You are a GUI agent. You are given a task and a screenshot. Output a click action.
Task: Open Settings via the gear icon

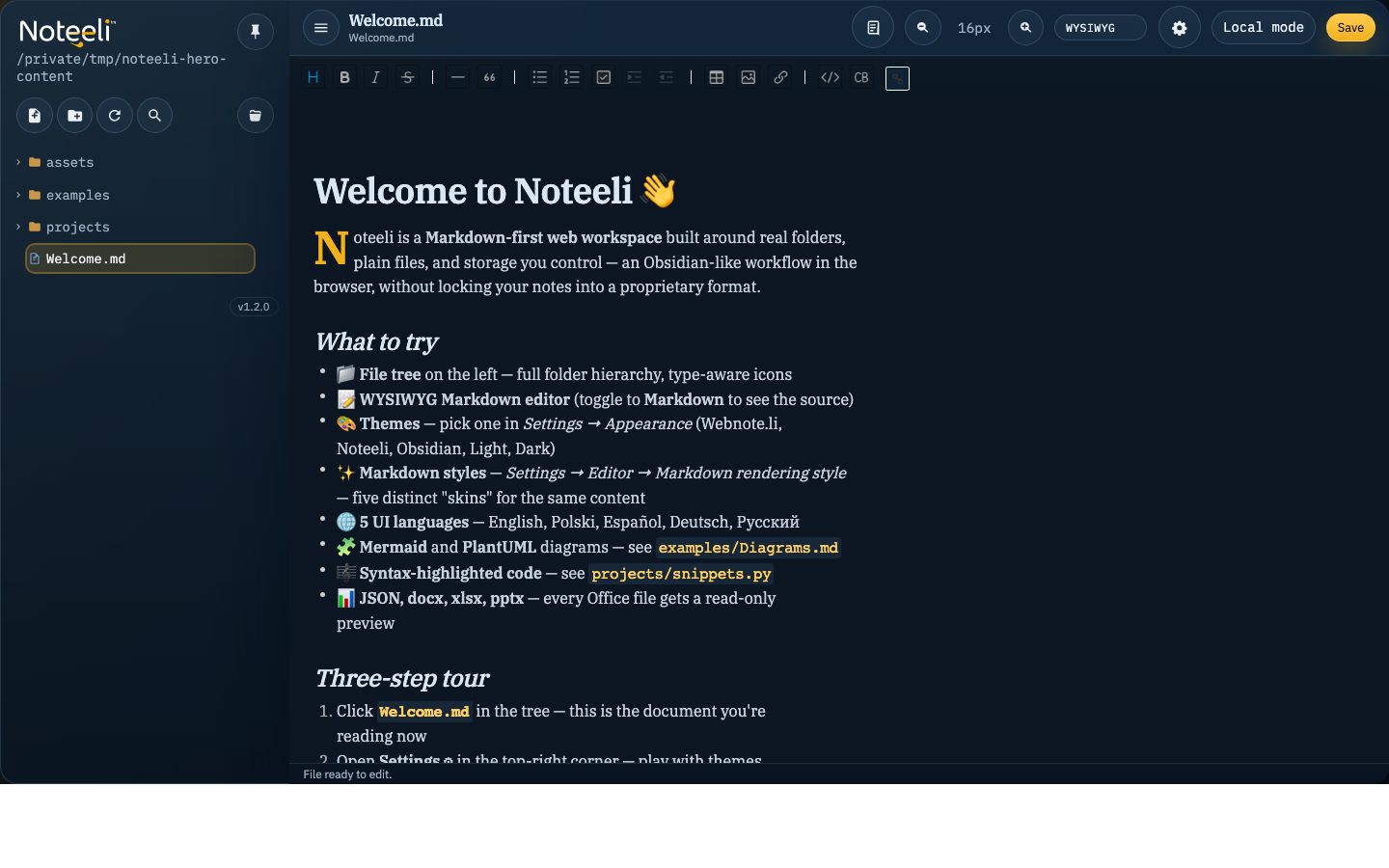(x=1180, y=28)
